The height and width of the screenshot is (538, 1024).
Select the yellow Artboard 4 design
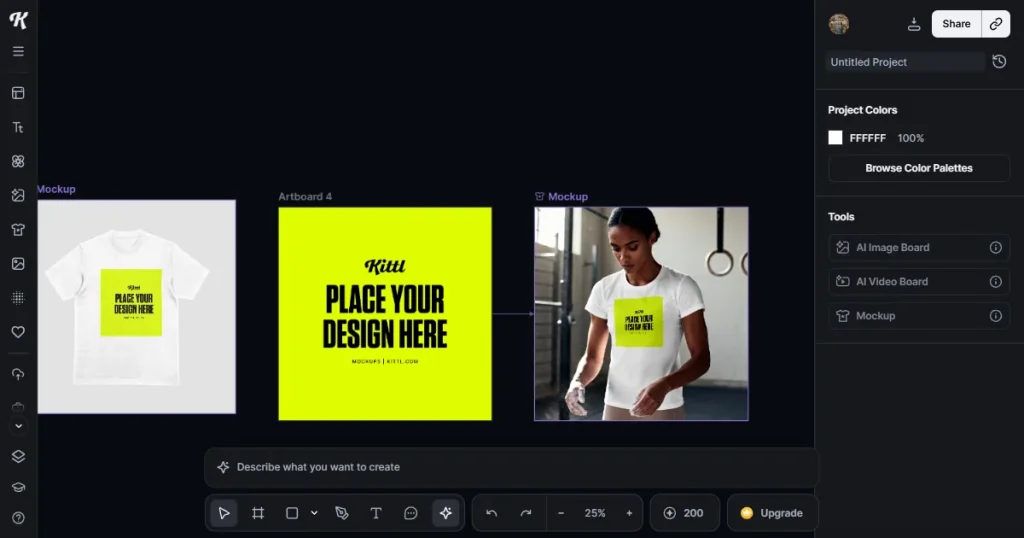pos(385,314)
